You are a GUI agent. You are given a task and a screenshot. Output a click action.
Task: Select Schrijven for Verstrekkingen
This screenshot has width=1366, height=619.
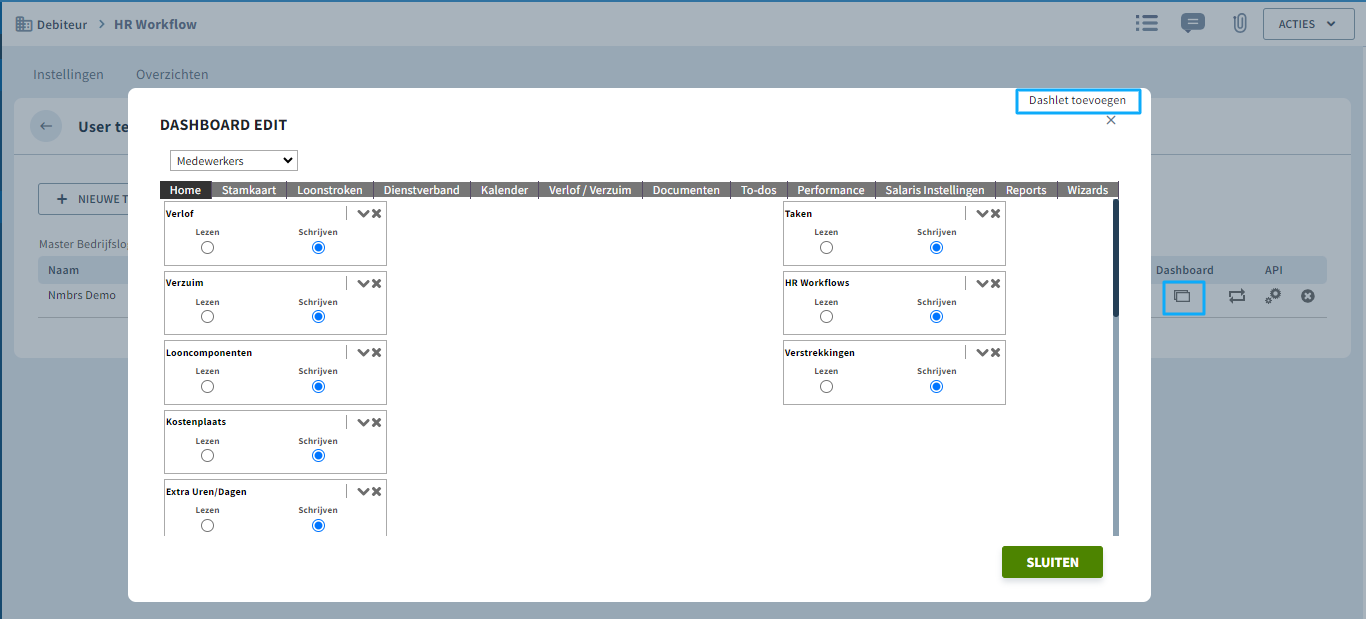pyautogui.click(x=936, y=386)
